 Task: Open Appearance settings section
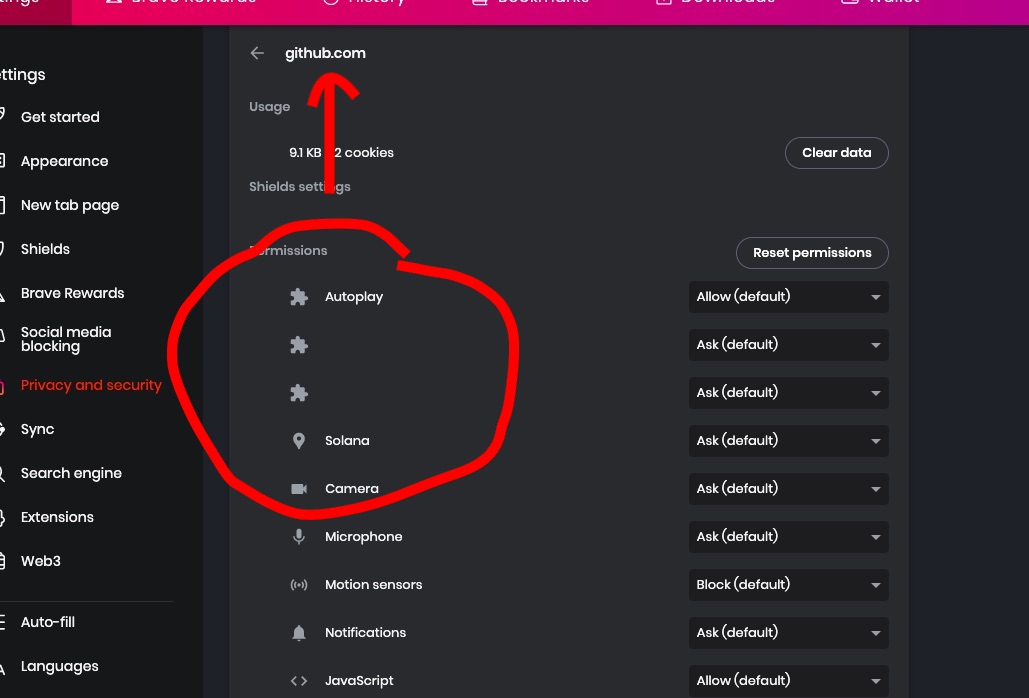64,161
